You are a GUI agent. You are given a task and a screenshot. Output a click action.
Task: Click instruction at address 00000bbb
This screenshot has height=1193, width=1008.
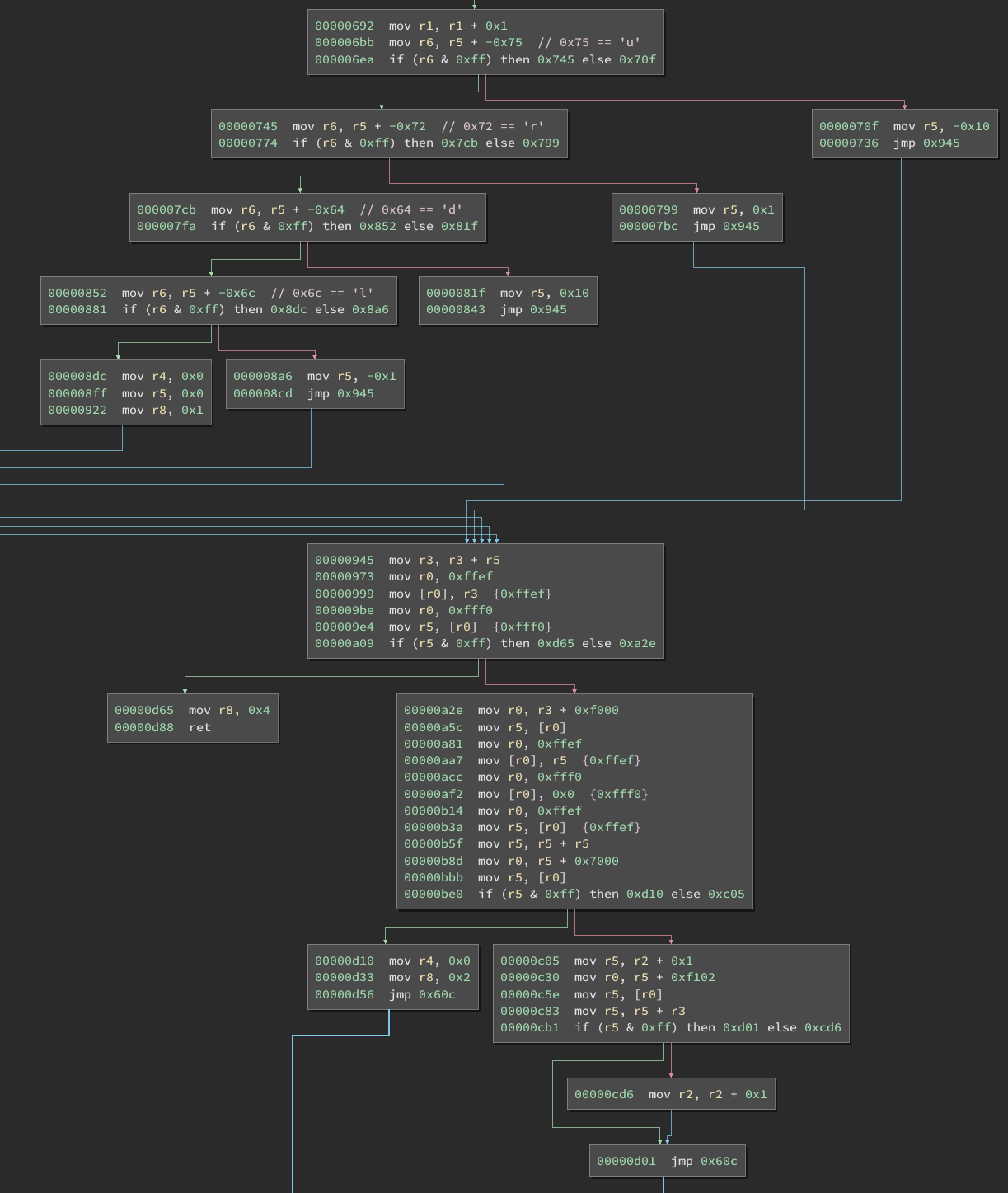485,877
